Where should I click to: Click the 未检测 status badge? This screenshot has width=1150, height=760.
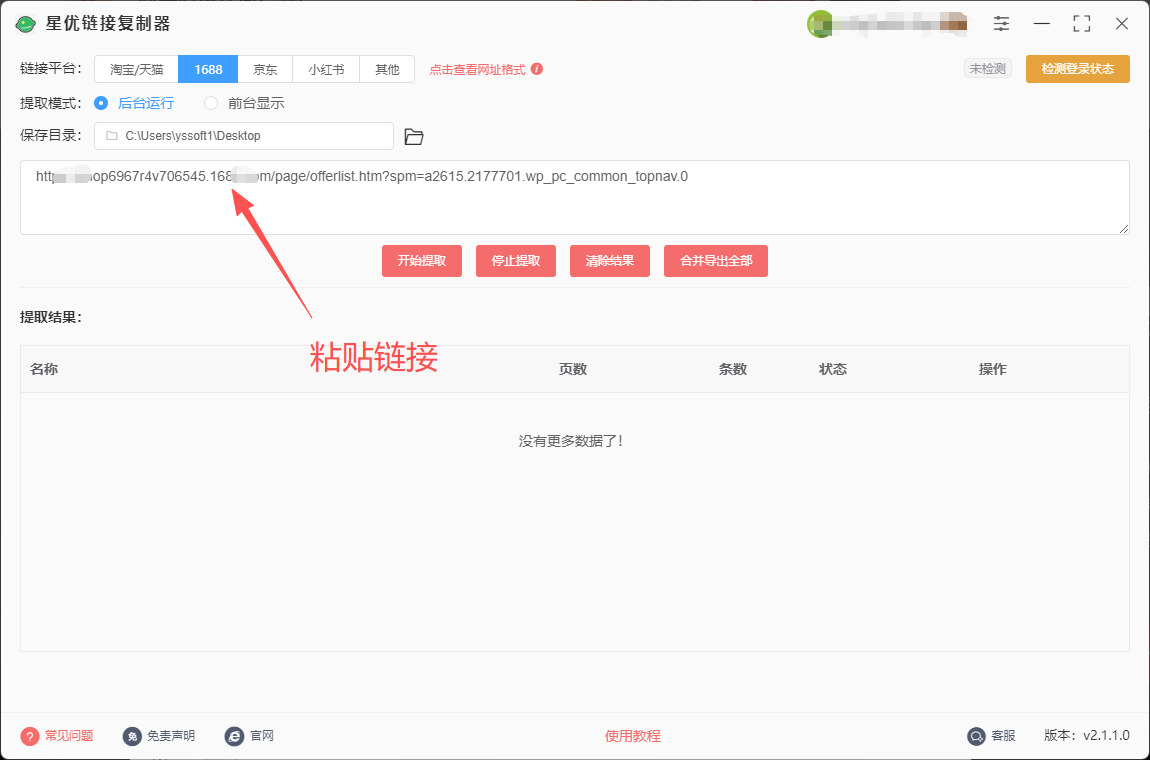point(988,69)
